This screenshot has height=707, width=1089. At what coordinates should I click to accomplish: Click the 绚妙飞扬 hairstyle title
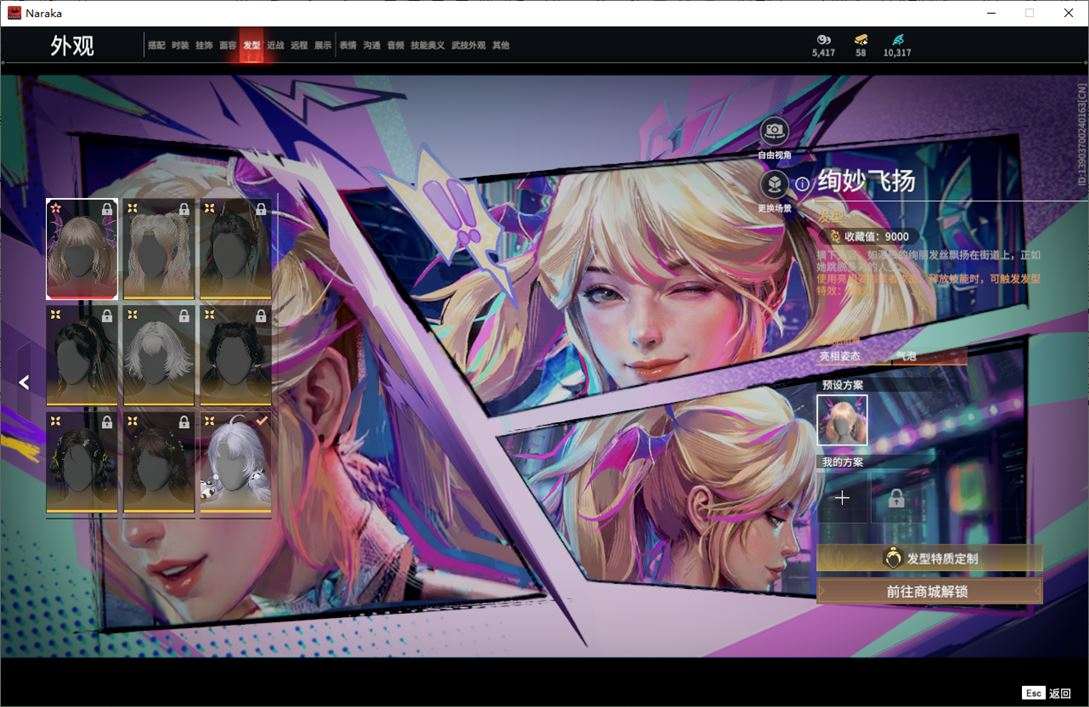coord(866,181)
